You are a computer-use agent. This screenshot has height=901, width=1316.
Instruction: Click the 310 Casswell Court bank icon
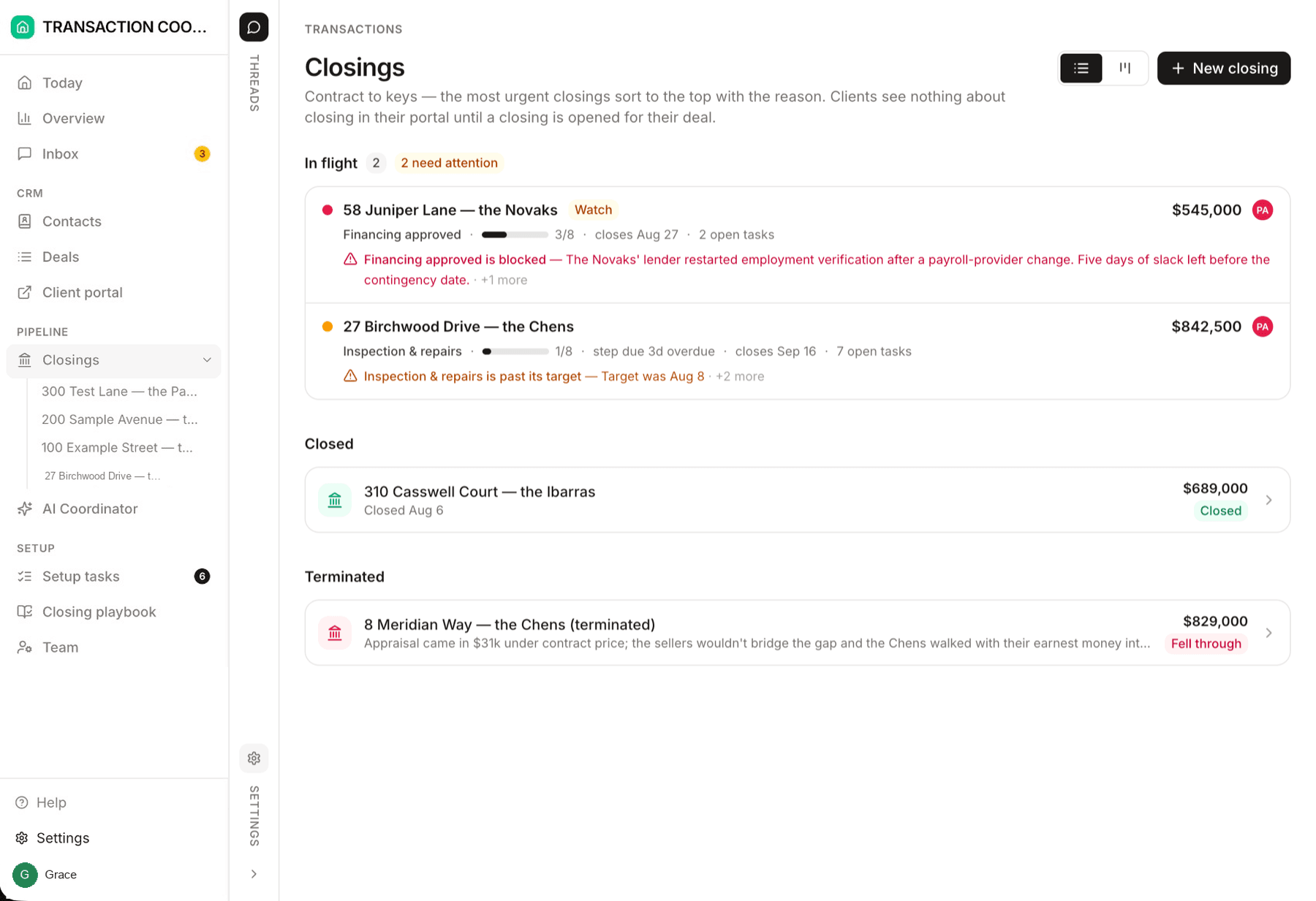point(335,501)
